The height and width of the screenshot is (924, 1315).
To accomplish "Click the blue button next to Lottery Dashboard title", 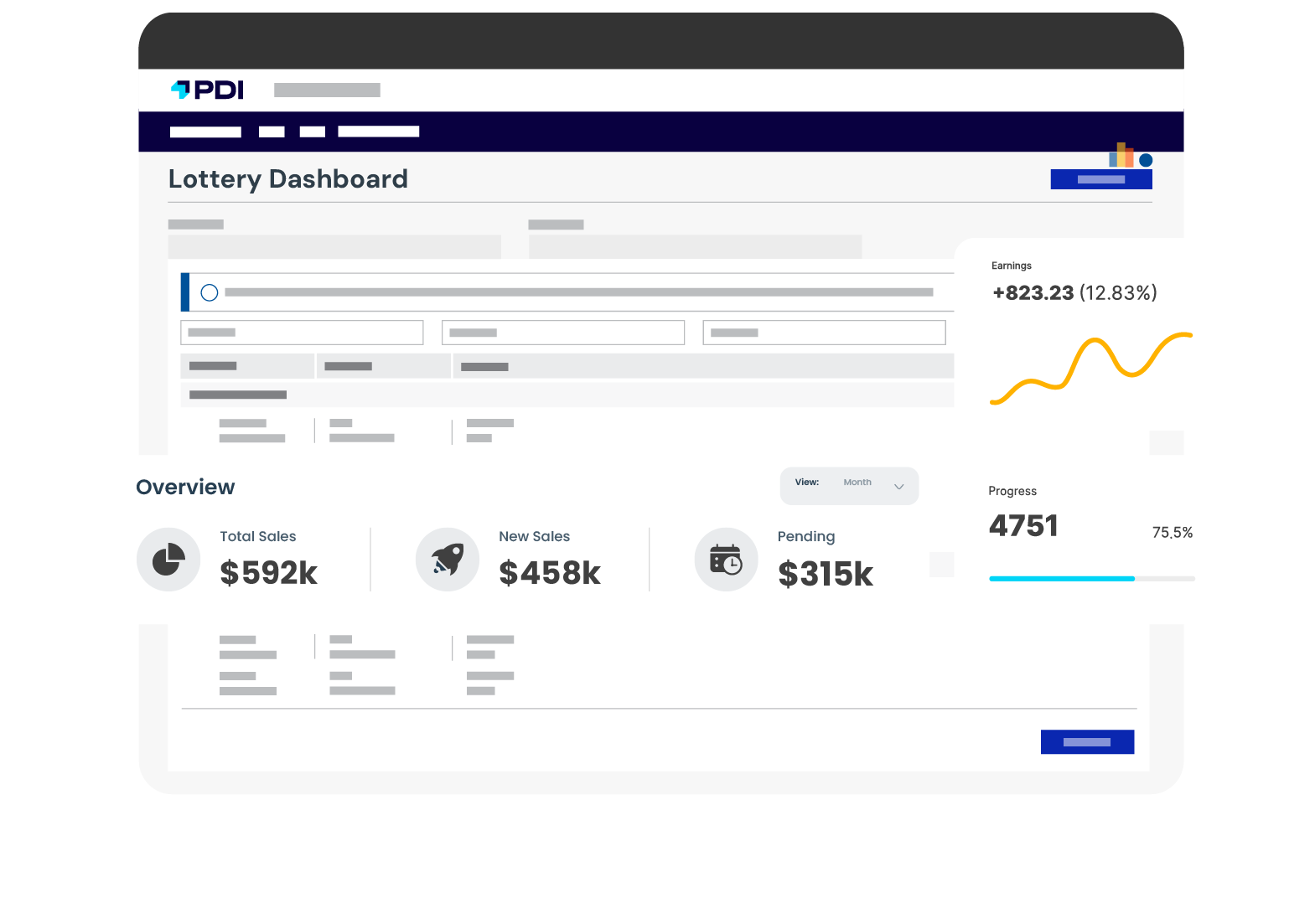I will [1100, 179].
